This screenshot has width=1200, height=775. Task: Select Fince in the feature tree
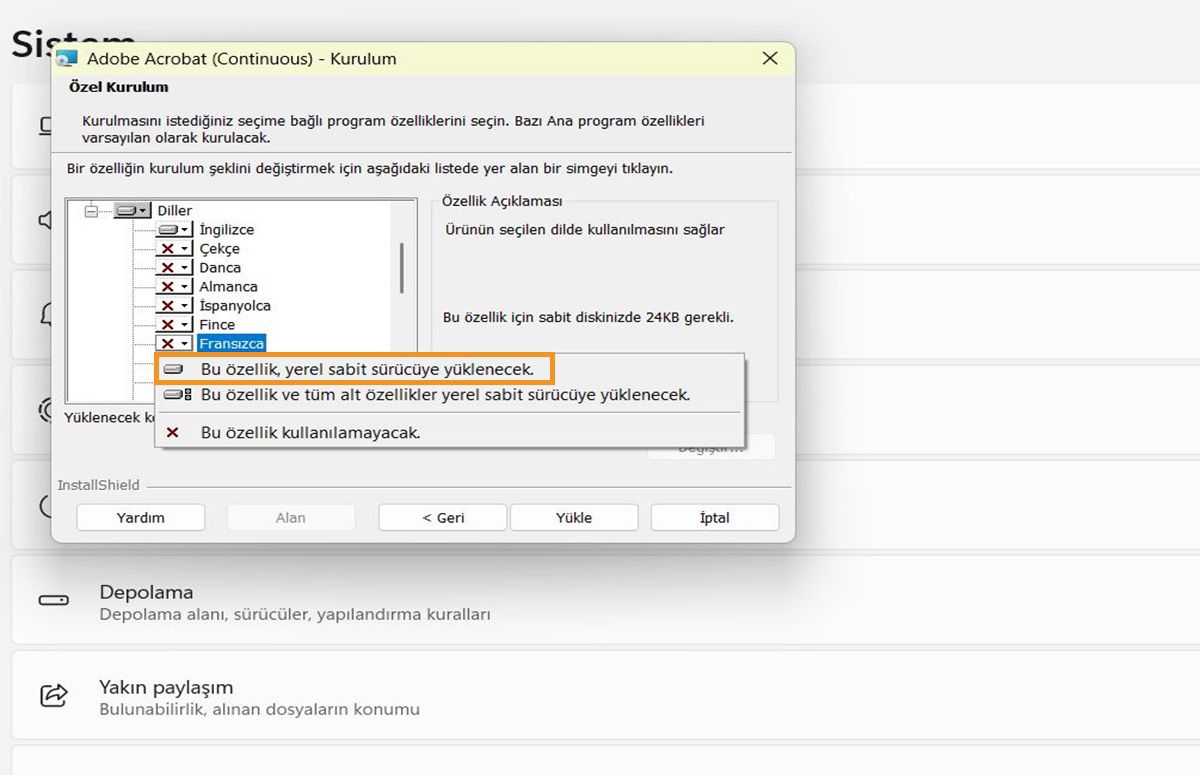217,325
